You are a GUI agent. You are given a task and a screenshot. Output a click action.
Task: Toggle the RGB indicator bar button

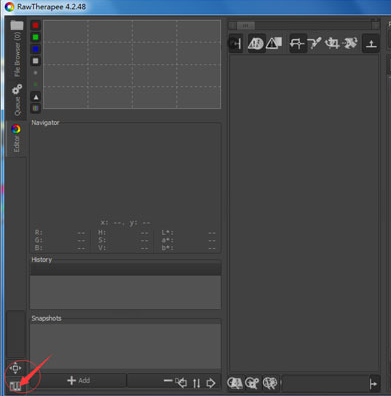(36, 108)
